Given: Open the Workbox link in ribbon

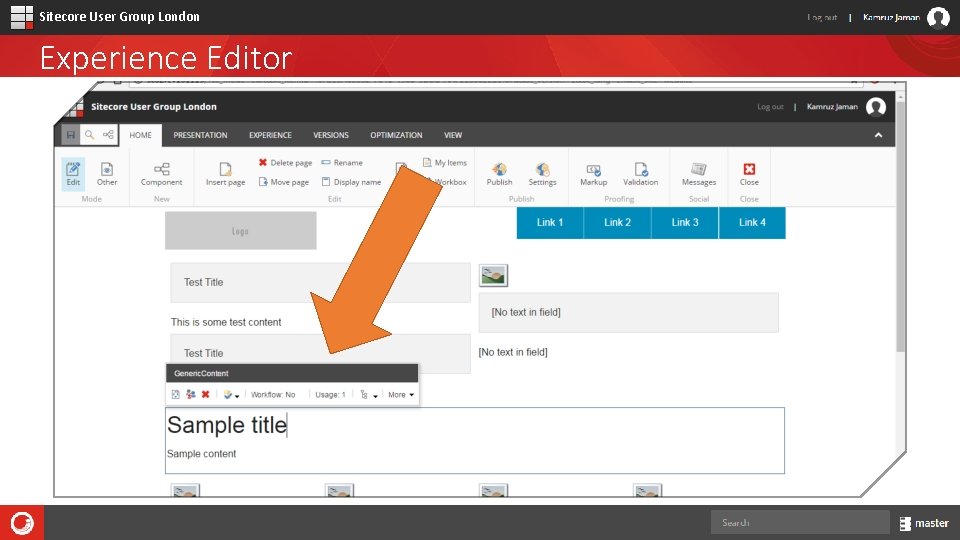Looking at the screenshot, I should coord(450,182).
